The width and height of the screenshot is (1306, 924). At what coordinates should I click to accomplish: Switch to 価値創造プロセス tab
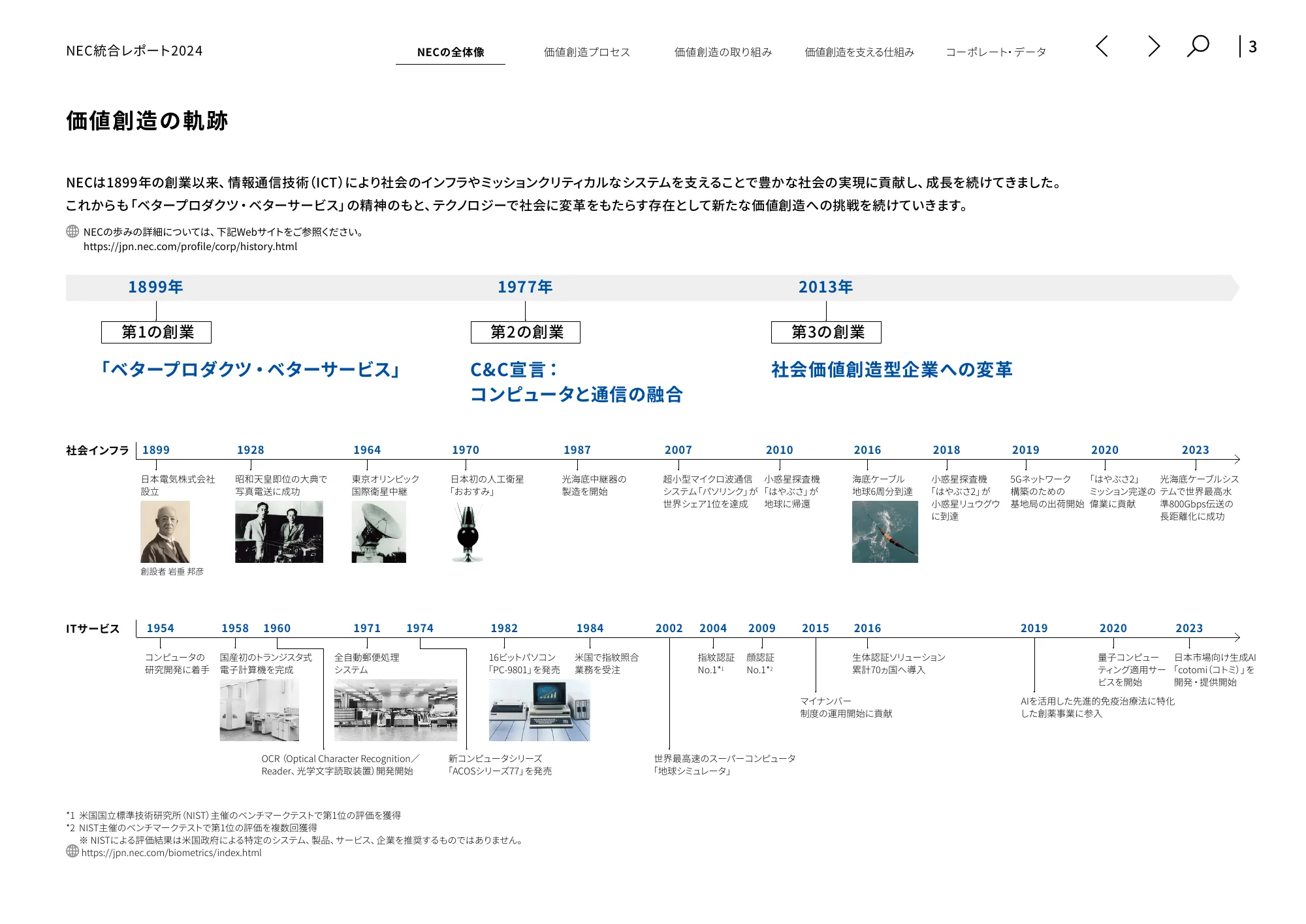click(587, 52)
